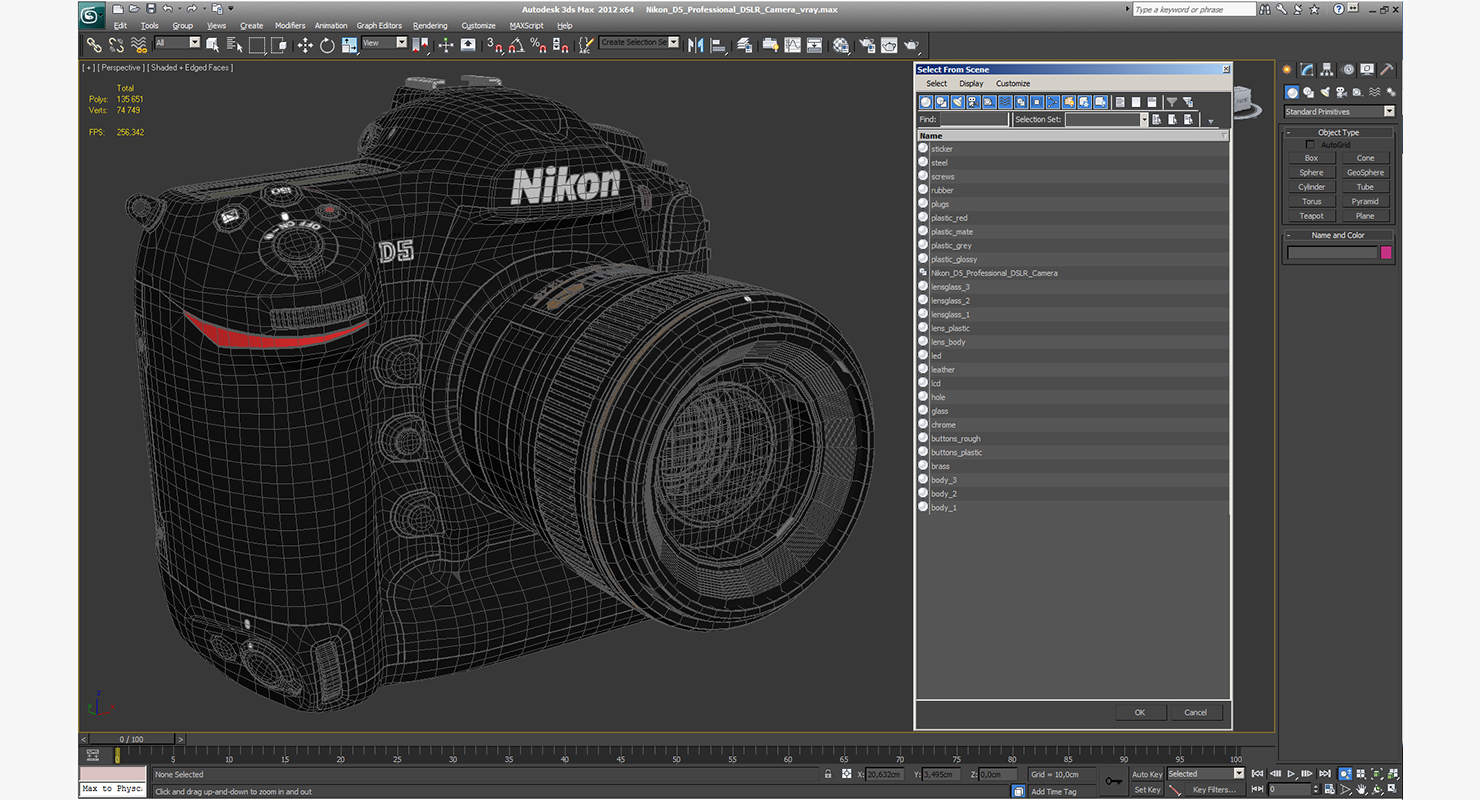1480x800 pixels.
Task: Toggle Display Geometry filter in Select From Scene
Action: 926,102
